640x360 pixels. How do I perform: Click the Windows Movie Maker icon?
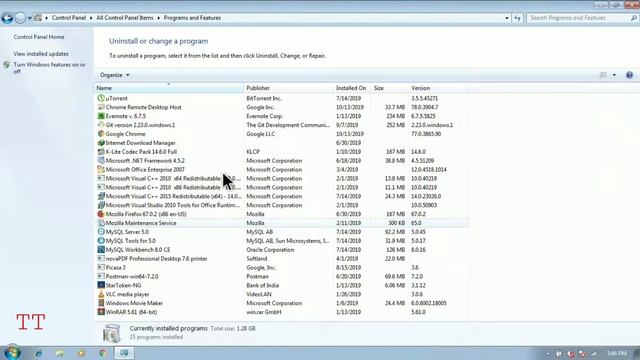[101, 303]
